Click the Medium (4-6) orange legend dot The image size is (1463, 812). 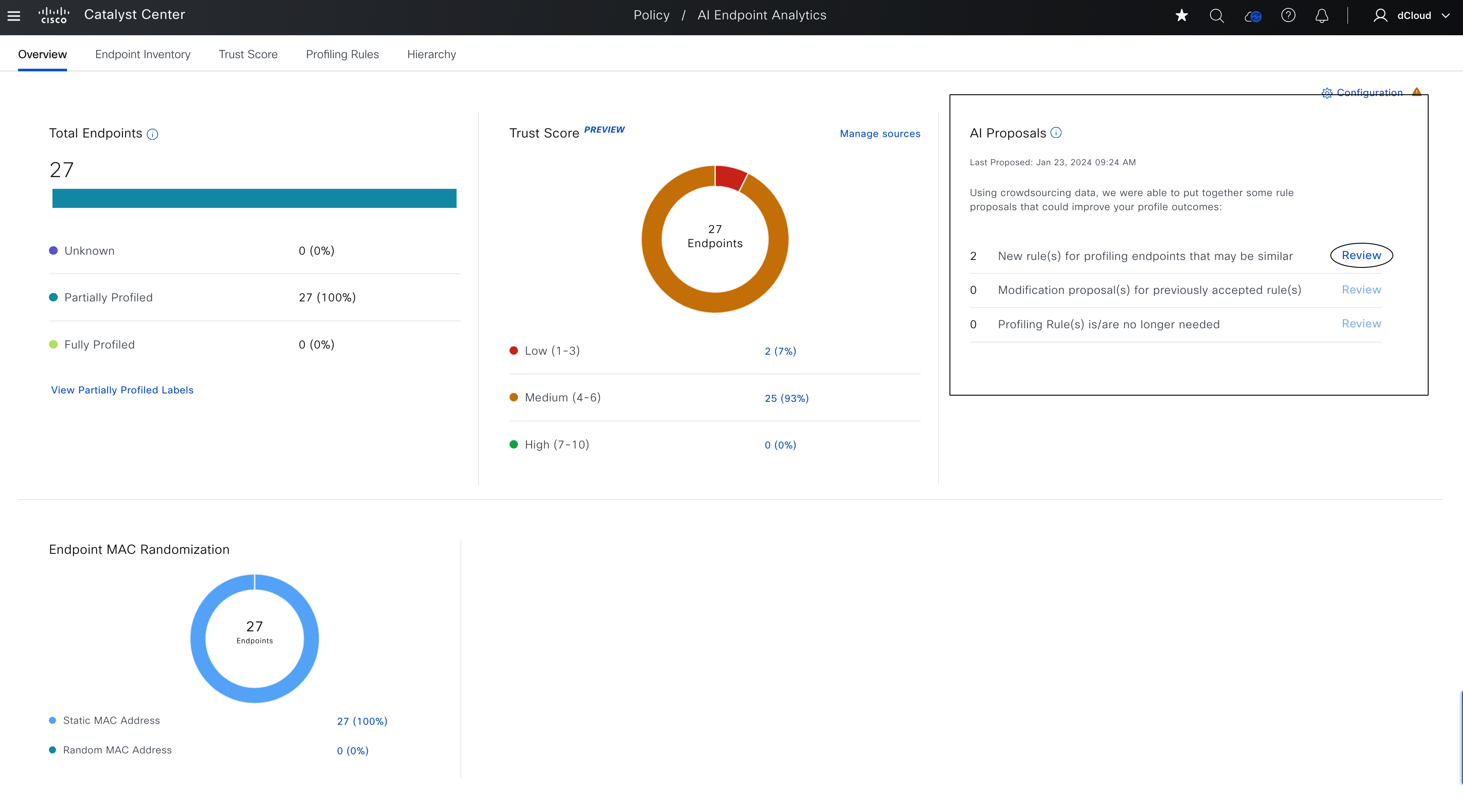pyautogui.click(x=514, y=397)
